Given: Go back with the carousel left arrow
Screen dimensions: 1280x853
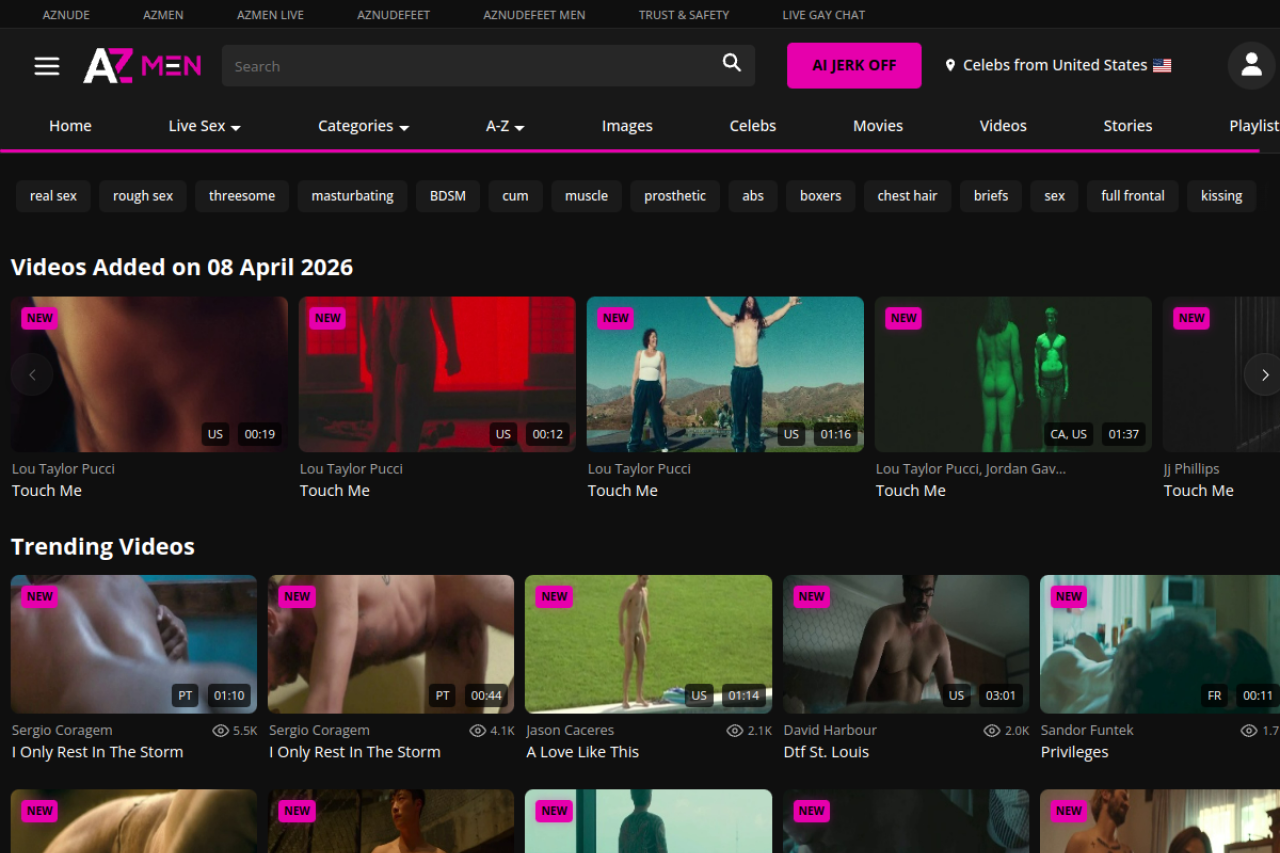Looking at the screenshot, I should (x=32, y=375).
